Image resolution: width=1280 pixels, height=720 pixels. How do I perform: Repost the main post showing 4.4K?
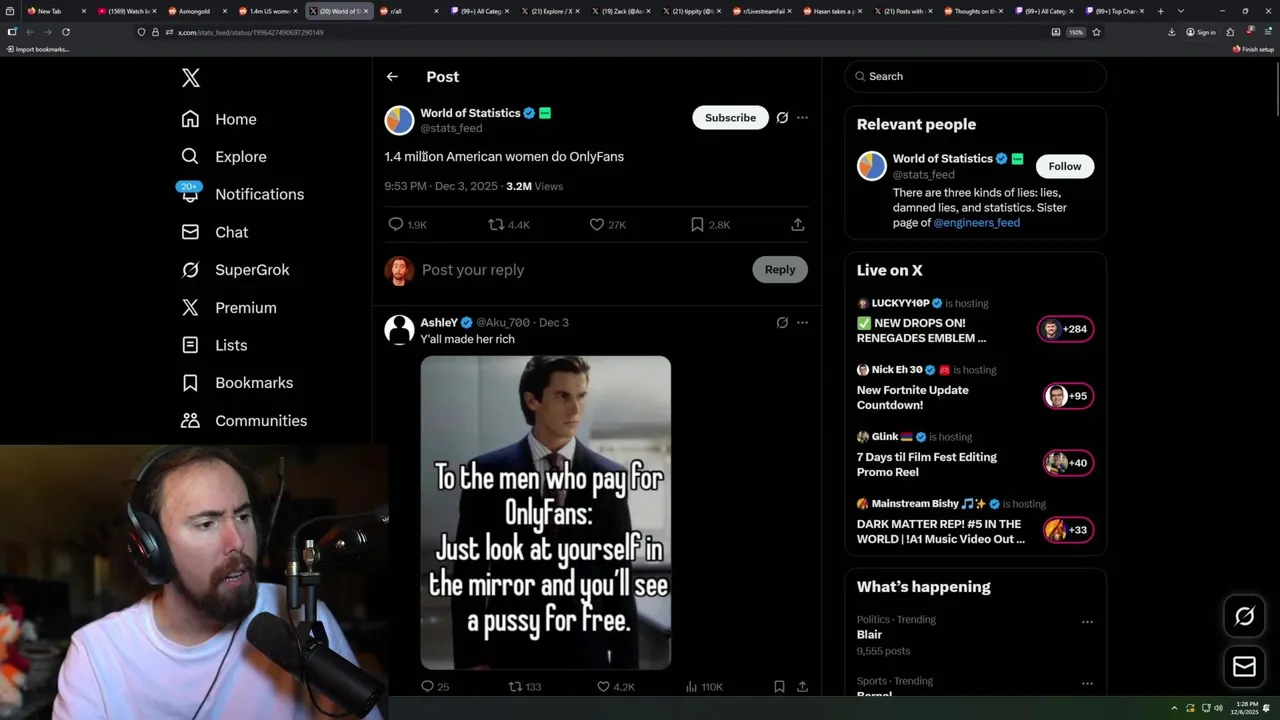pyautogui.click(x=508, y=225)
